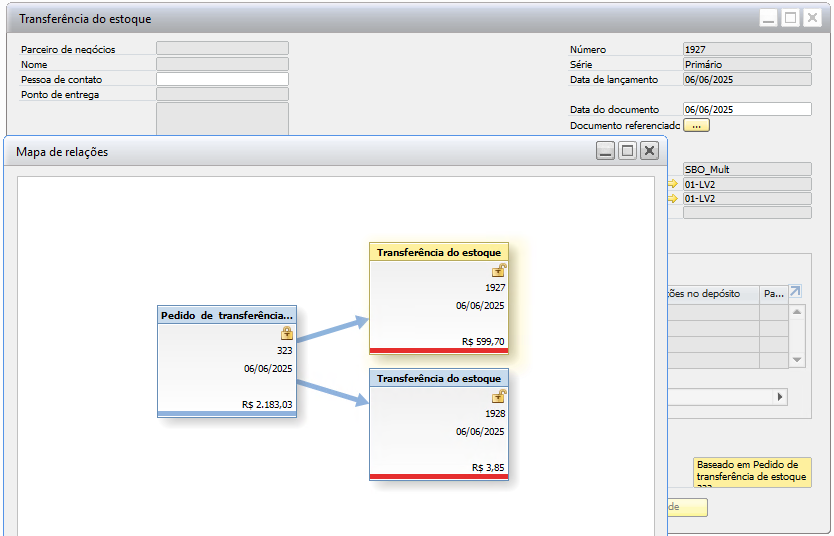The height and width of the screenshot is (536, 834).
Task: Select the highlighted Transferência do estoque 1927 node header
Action: [439, 252]
